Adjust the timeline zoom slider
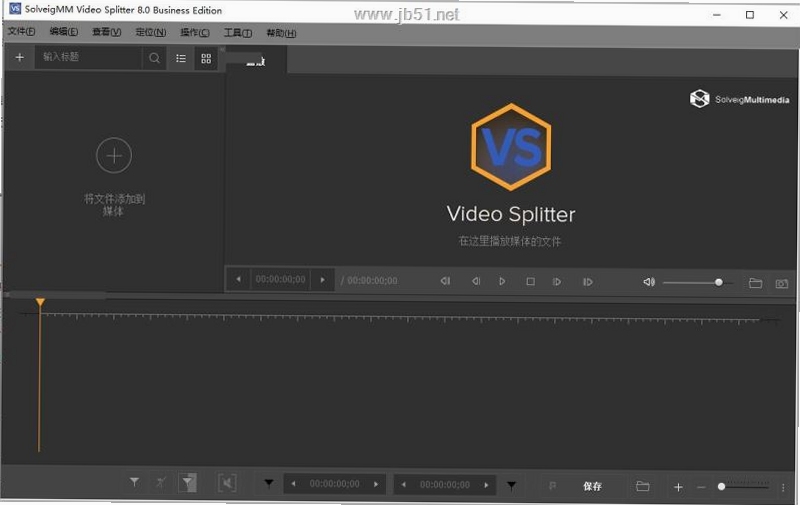Screen dimensions: 800x505 point(743,487)
